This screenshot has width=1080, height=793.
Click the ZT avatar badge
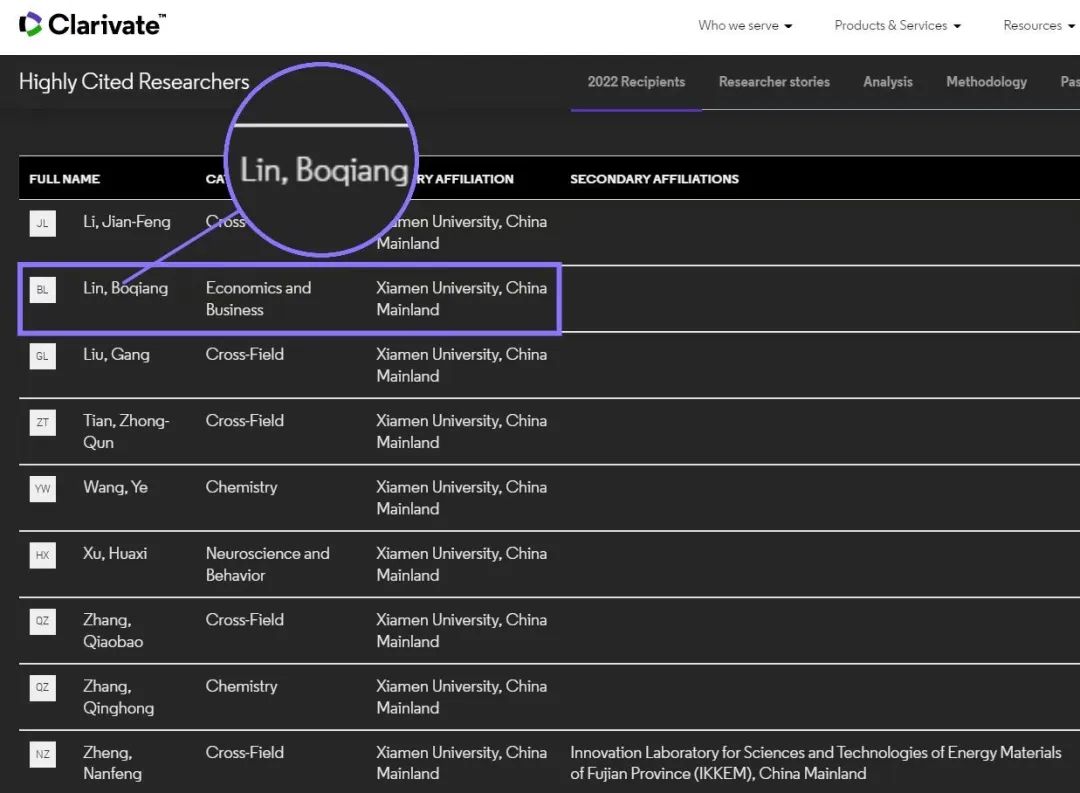click(x=42, y=422)
